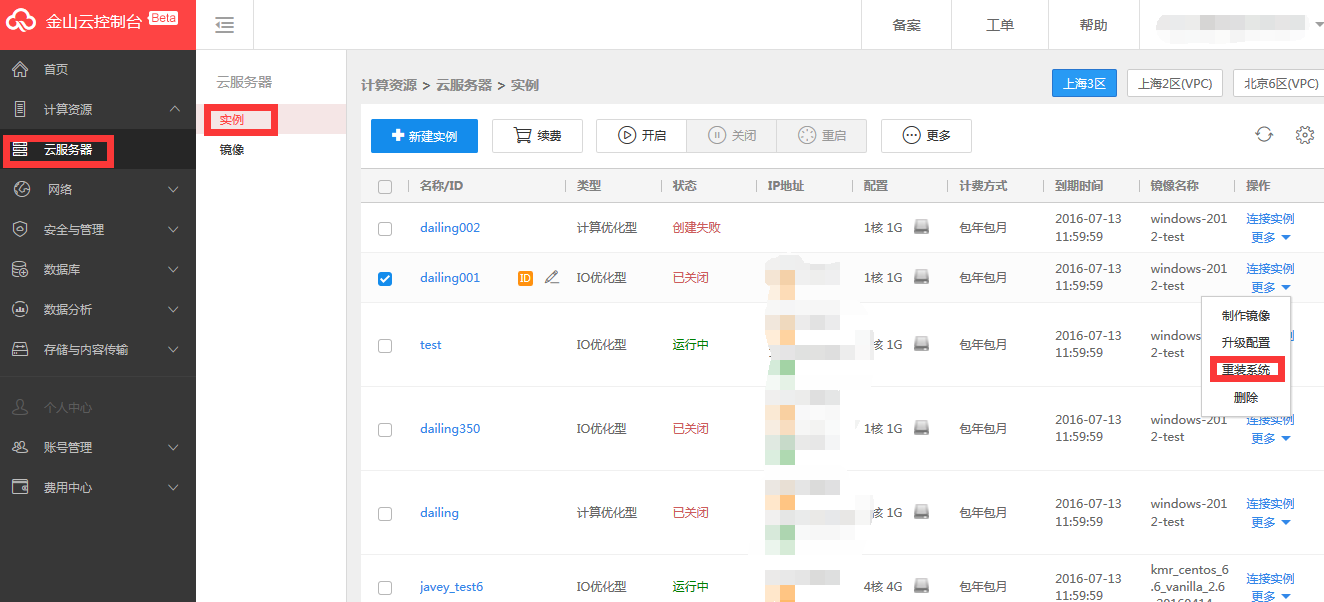
Task: Select 镜像 in the 云服务器 submenu
Action: click(x=232, y=150)
